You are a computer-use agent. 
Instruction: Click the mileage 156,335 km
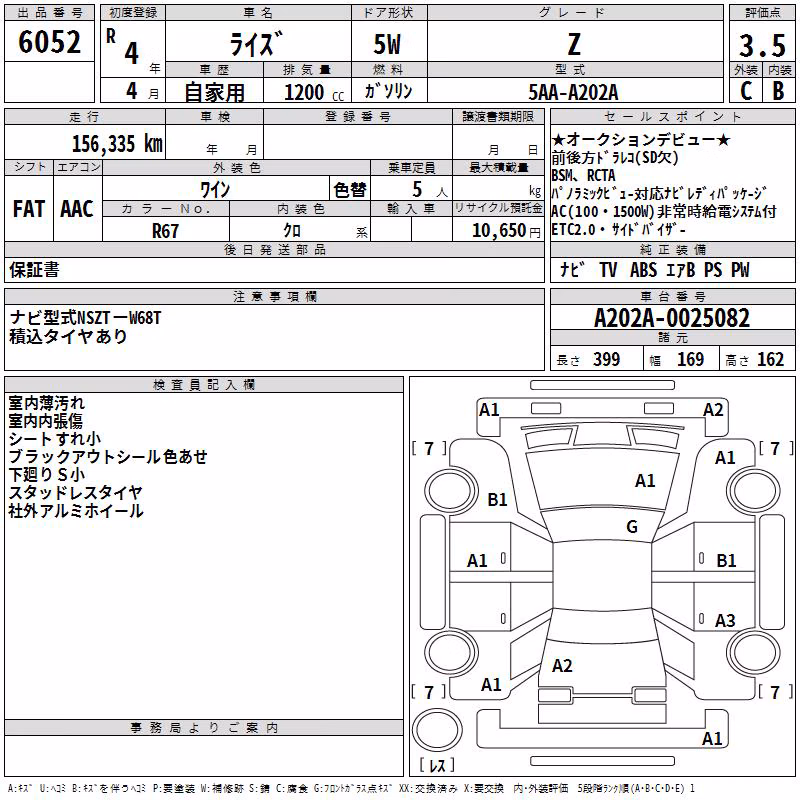(x=117, y=144)
